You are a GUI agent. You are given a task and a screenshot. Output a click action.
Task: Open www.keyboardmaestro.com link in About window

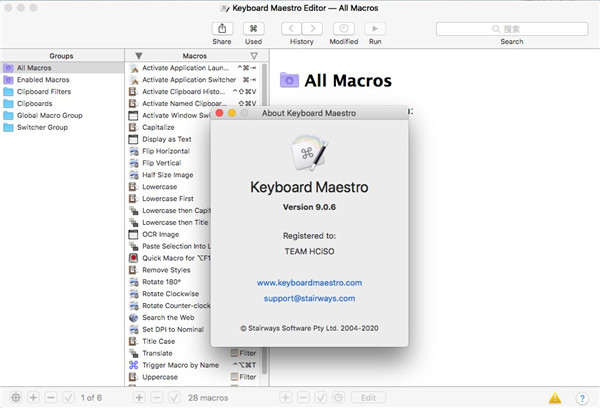(309, 283)
